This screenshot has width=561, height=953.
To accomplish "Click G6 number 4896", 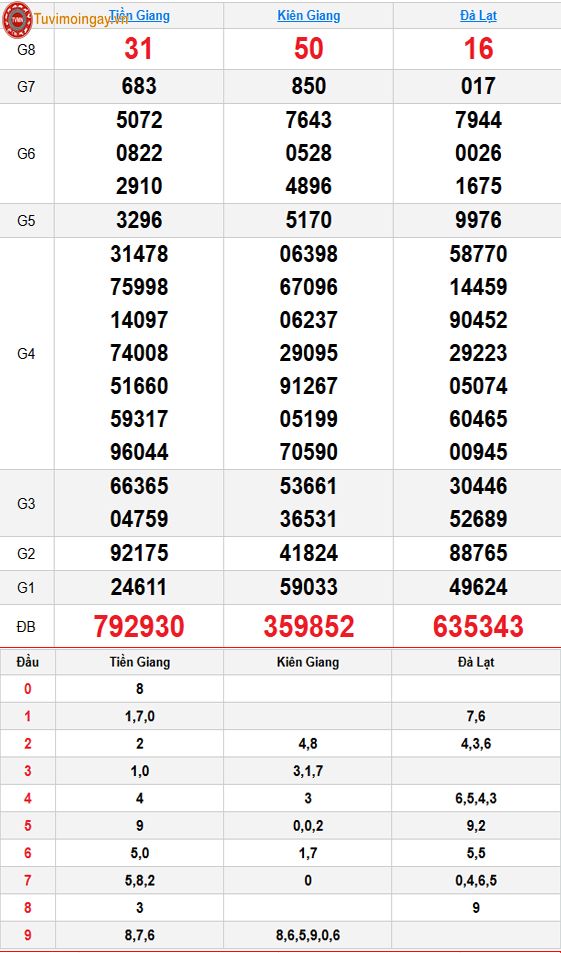I will click(309, 185).
